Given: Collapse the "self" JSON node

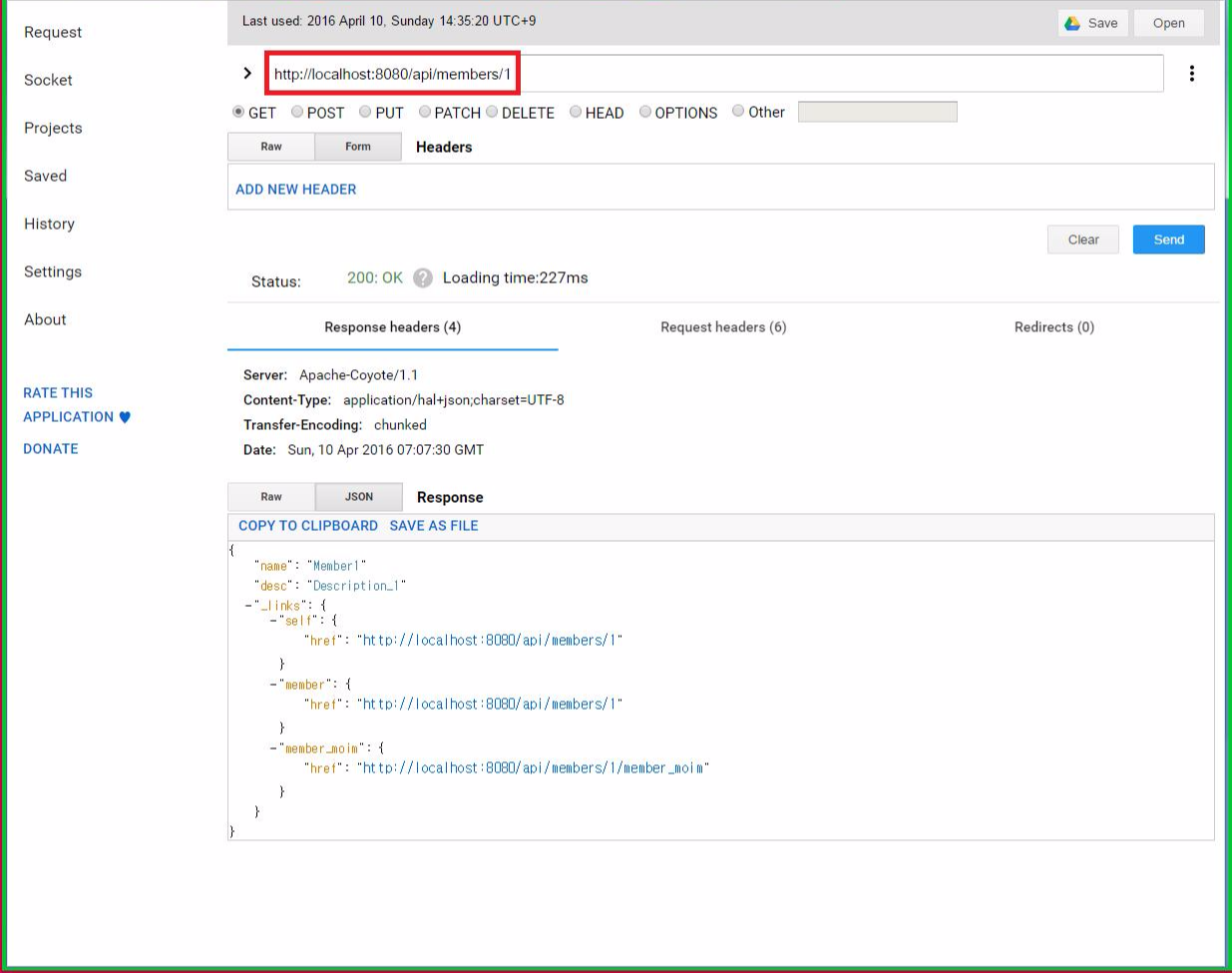Looking at the screenshot, I should (272, 621).
